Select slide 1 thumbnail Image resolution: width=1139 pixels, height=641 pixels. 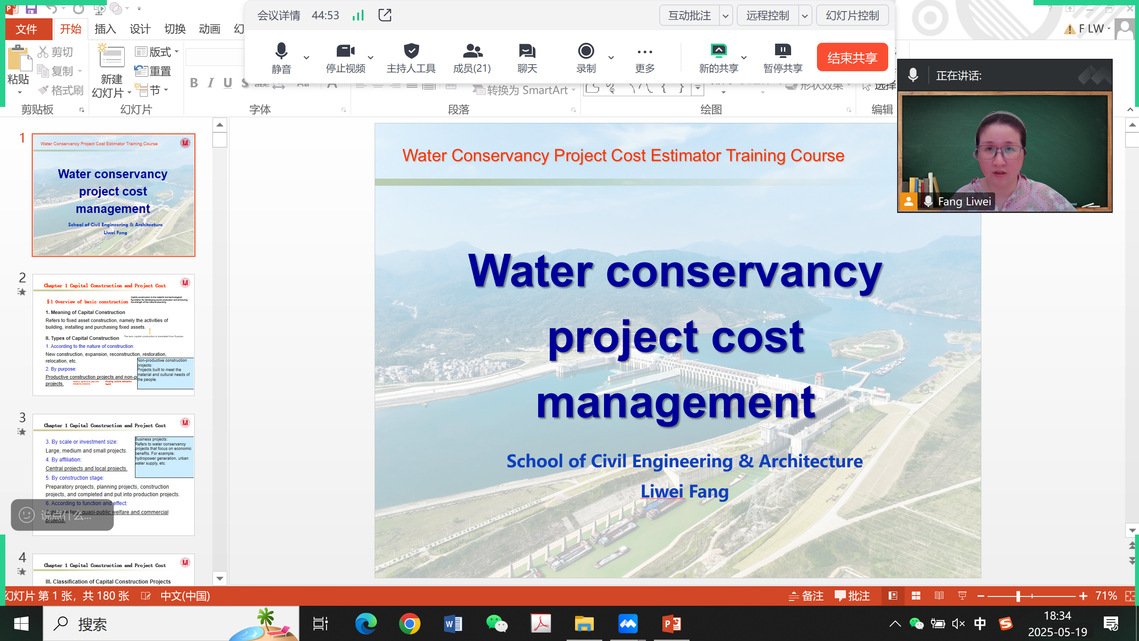point(113,195)
